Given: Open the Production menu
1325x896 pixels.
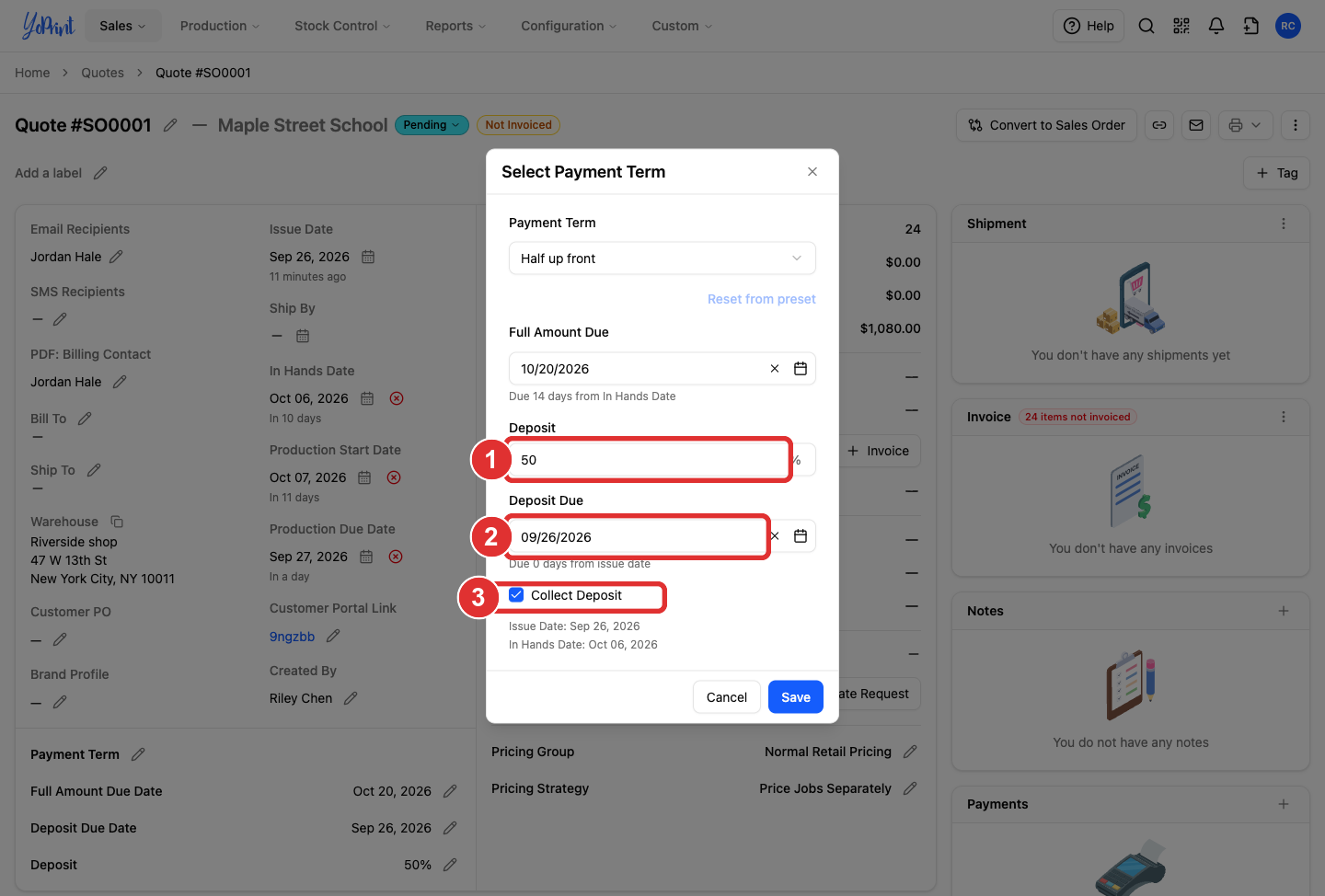Looking at the screenshot, I should click(220, 26).
